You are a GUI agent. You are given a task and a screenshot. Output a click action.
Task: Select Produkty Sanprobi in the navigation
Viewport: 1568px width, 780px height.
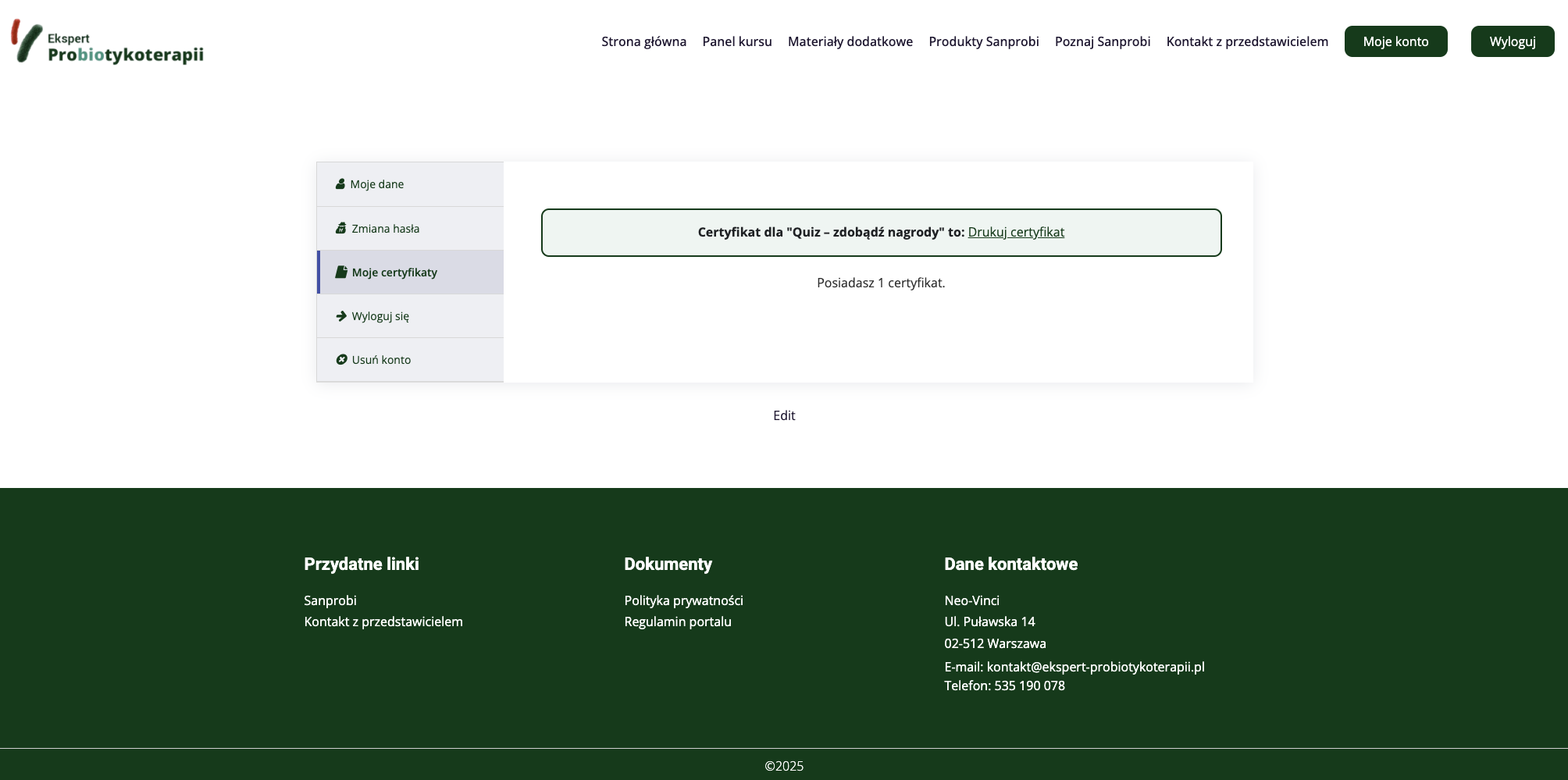983,41
